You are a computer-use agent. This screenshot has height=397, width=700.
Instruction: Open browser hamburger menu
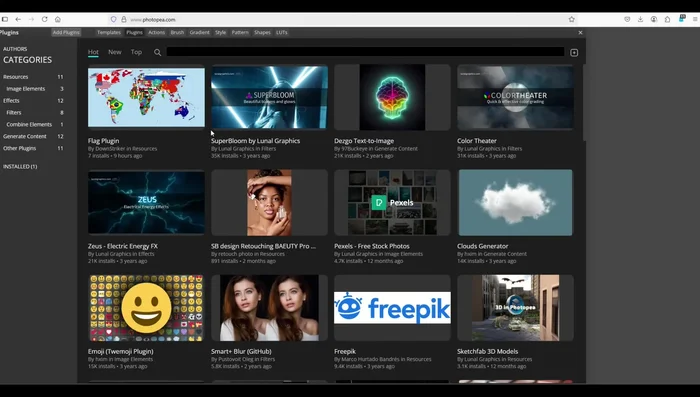[695, 19]
